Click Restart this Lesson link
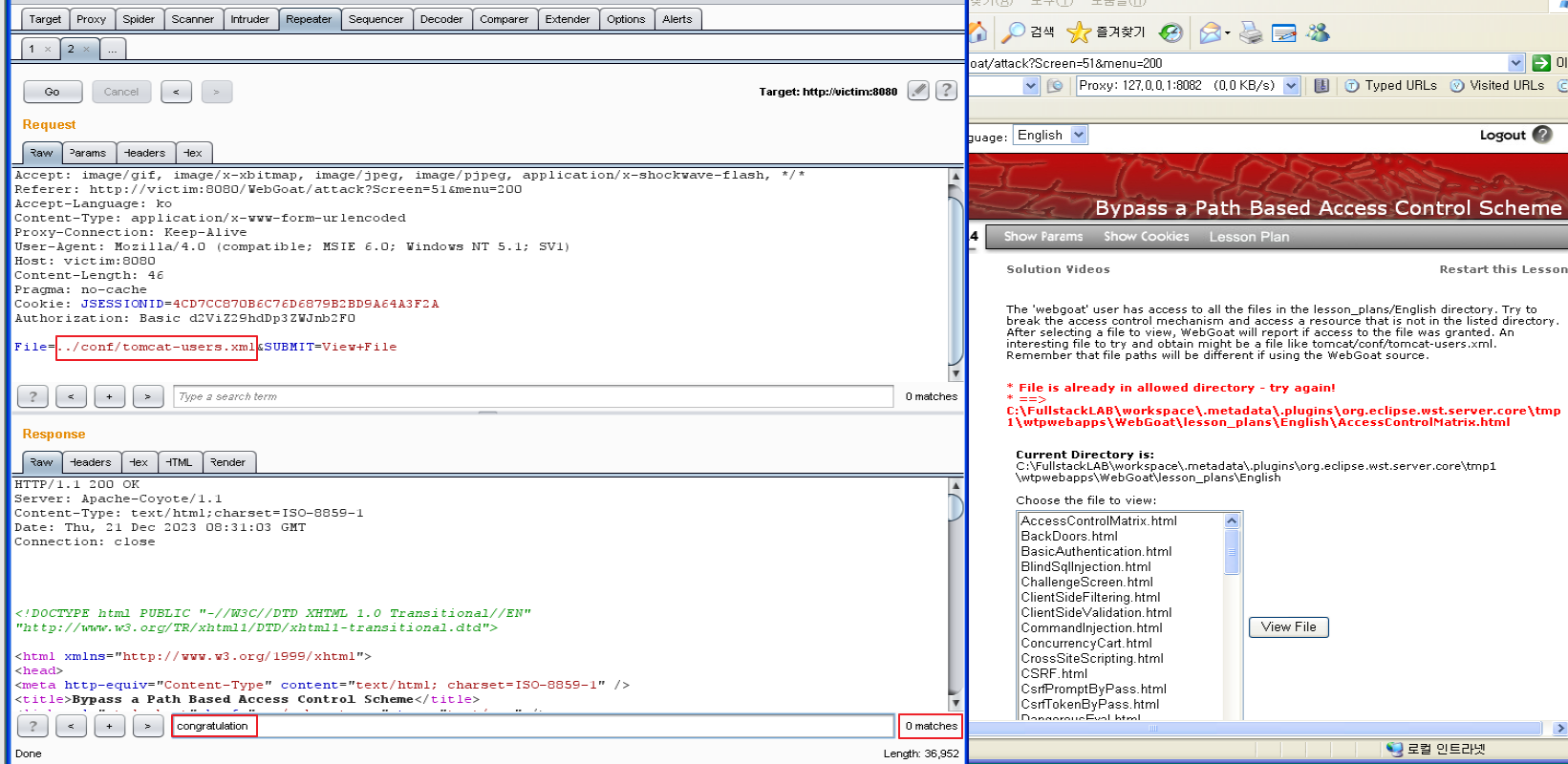The image size is (1568, 764). pyautogui.click(x=1503, y=269)
